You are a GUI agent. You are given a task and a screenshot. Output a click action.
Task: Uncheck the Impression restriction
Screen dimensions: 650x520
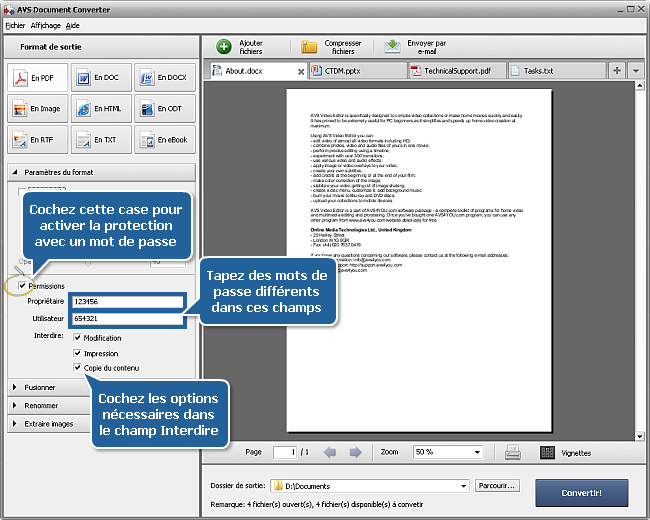click(x=77, y=353)
